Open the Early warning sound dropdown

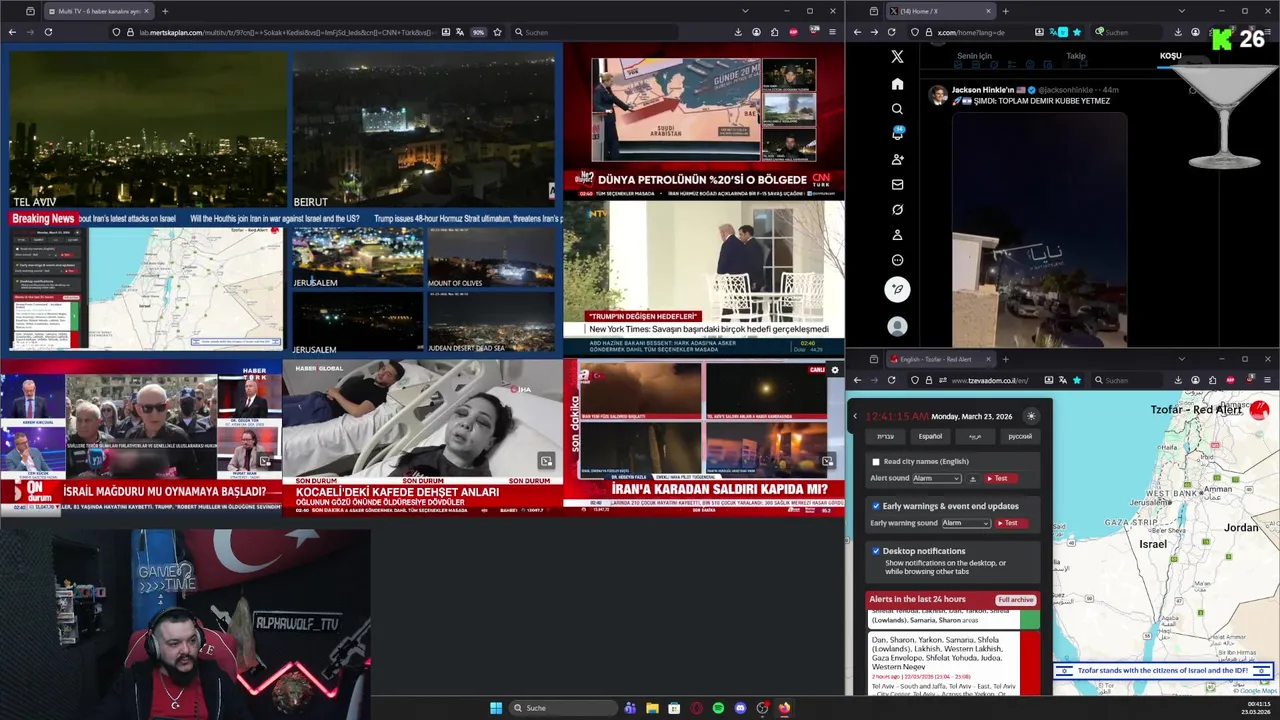click(966, 523)
